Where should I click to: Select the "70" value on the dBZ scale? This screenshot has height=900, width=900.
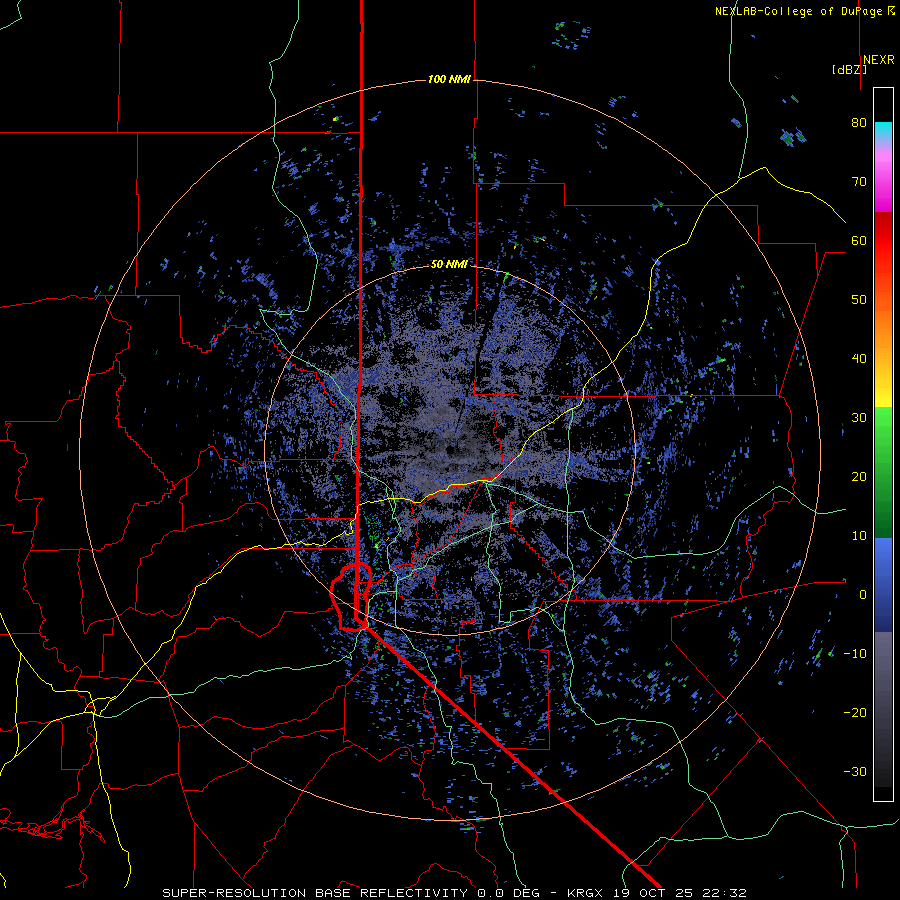(x=859, y=182)
